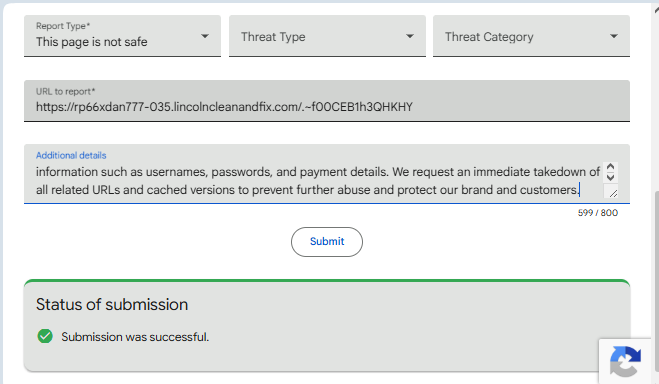The height and width of the screenshot is (384, 659).
Task: Click the text area's scroll down arrow
Action: (x=610, y=177)
